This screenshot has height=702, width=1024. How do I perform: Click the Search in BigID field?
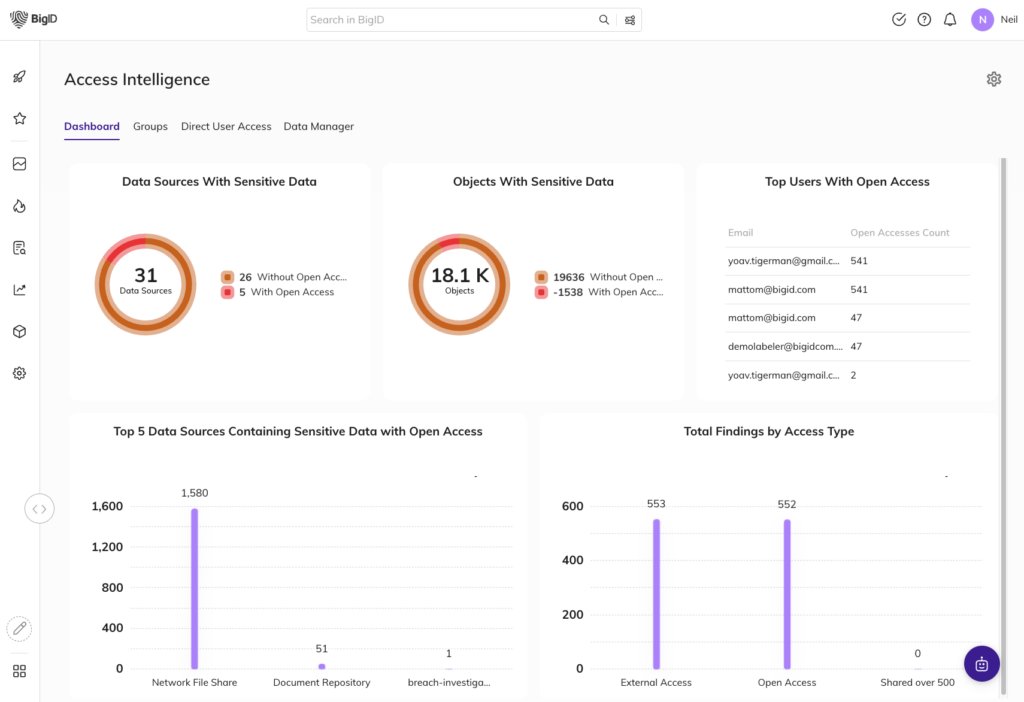pyautogui.click(x=452, y=20)
